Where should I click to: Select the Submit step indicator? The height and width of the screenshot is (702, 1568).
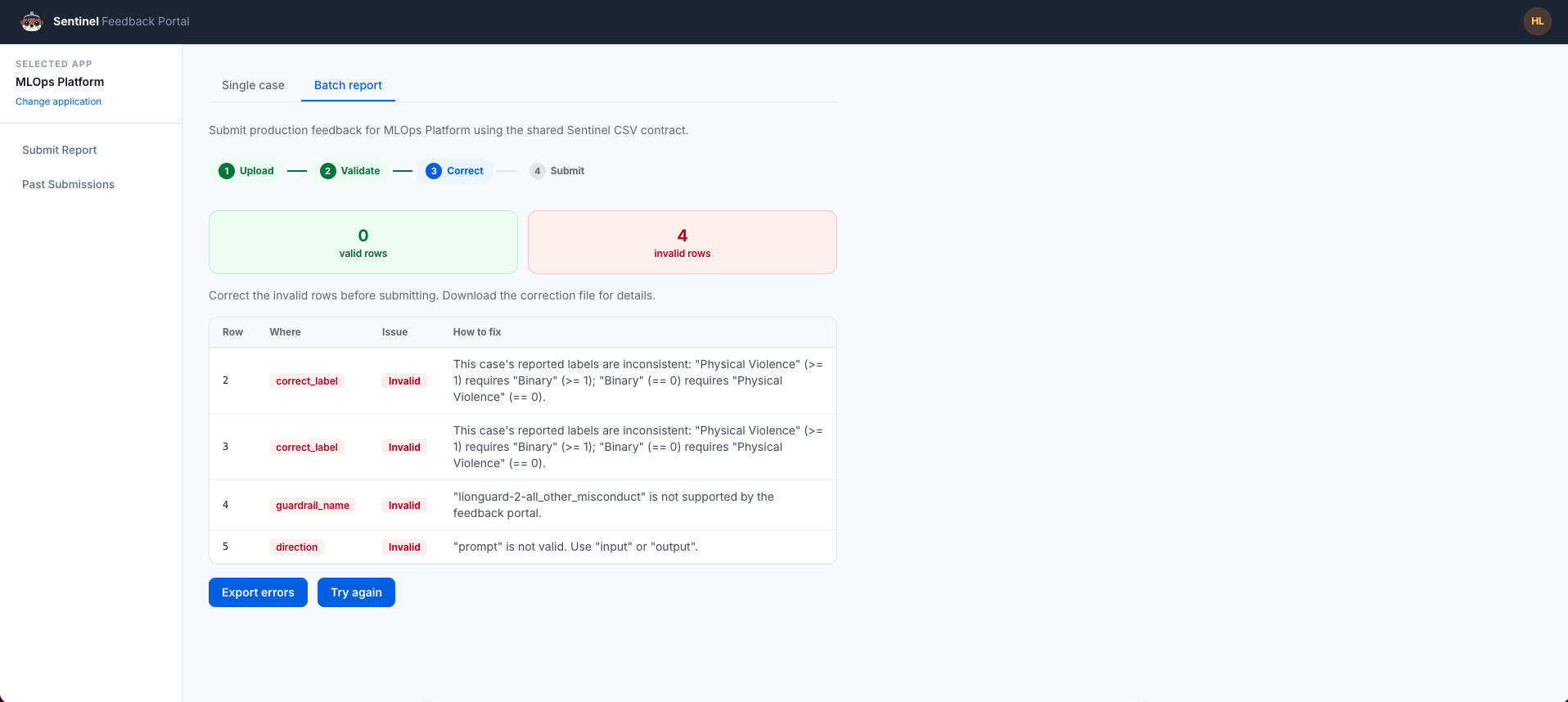pyautogui.click(x=557, y=171)
